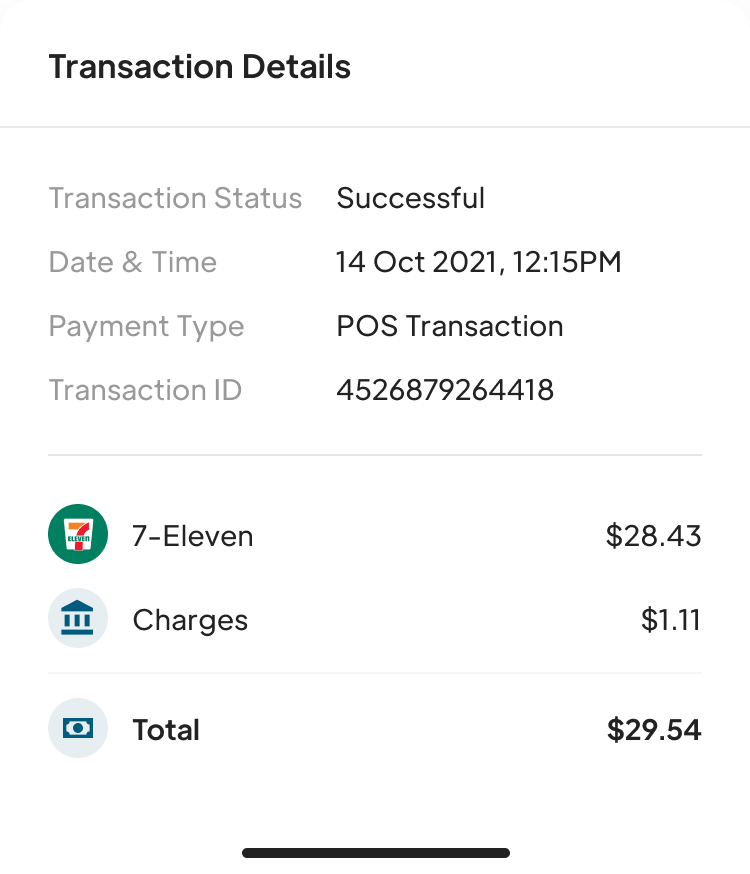Select the bank building icon beside Charges
The image size is (750, 874).
(x=77, y=618)
